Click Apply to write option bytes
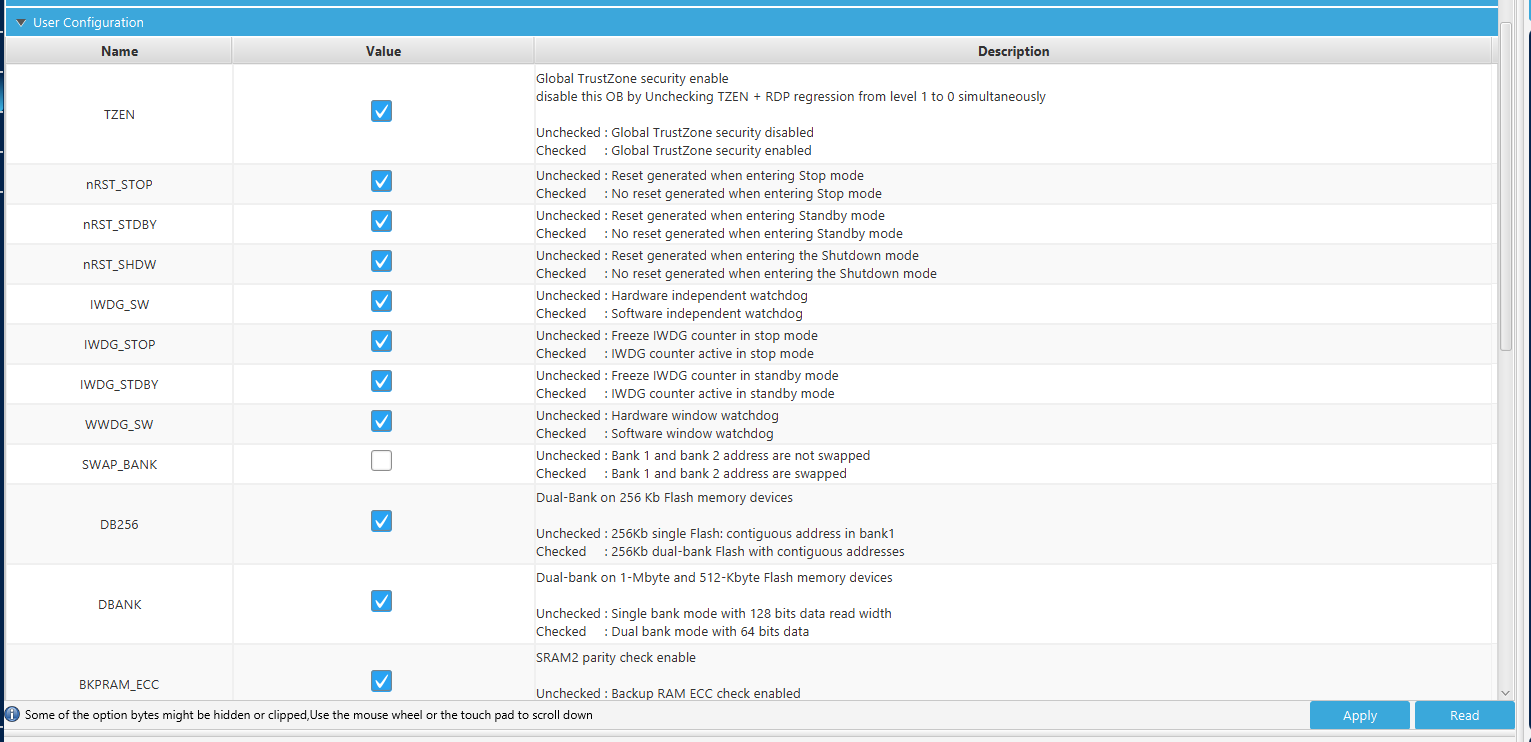The width and height of the screenshot is (1531, 742). coord(1359,715)
